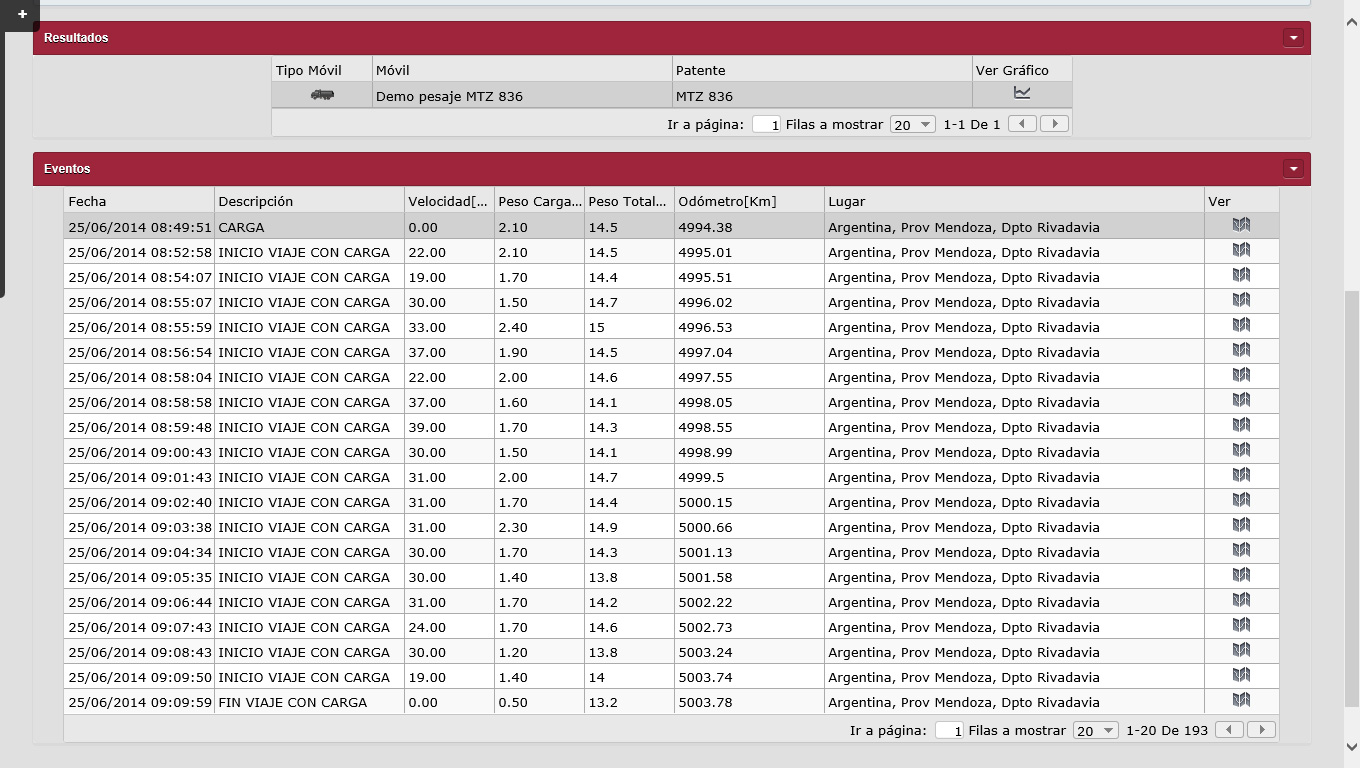Click the speed value 39.00
The width and height of the screenshot is (1360, 768).
(427, 427)
